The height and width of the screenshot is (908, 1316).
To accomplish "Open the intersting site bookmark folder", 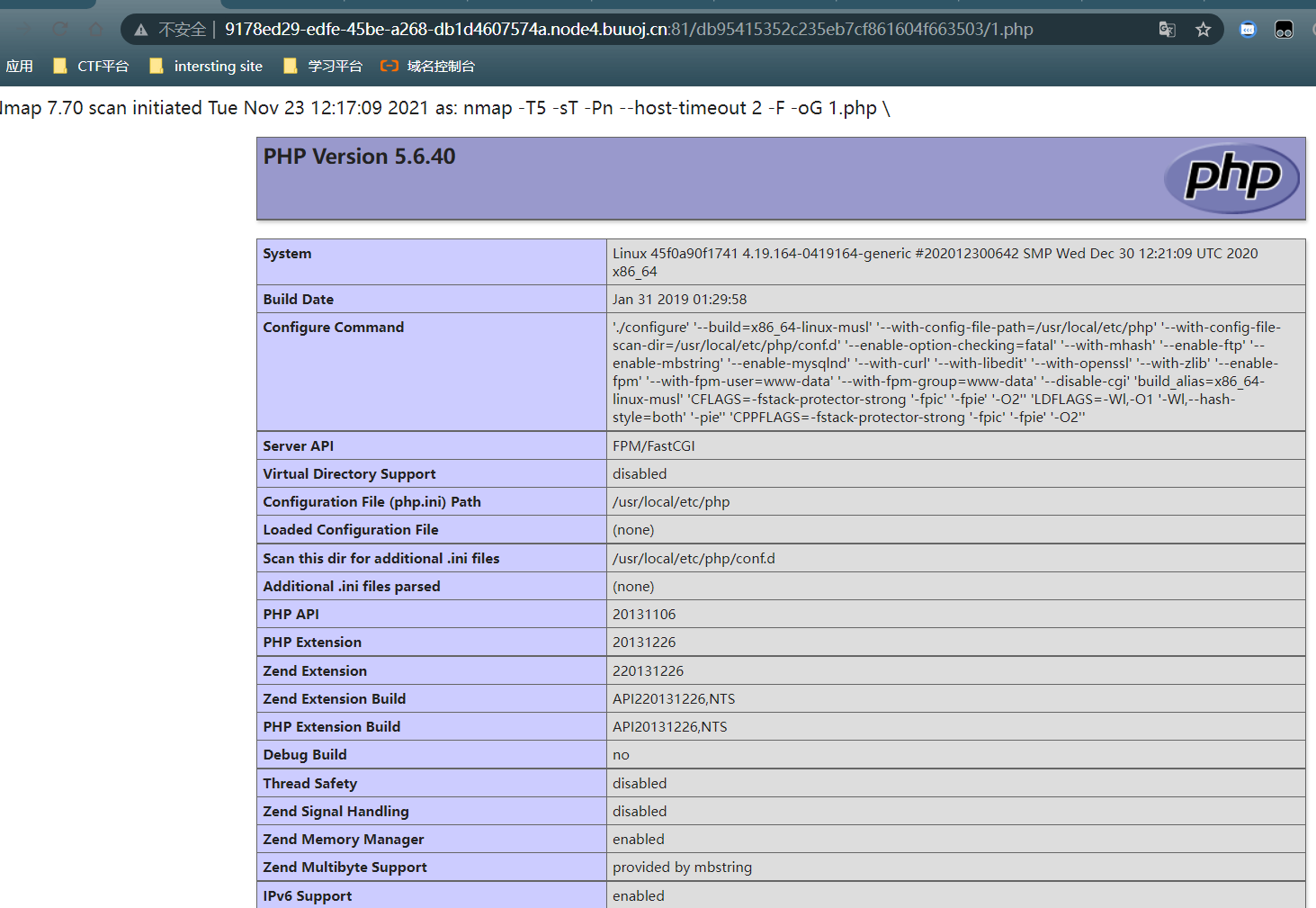I will (x=206, y=66).
